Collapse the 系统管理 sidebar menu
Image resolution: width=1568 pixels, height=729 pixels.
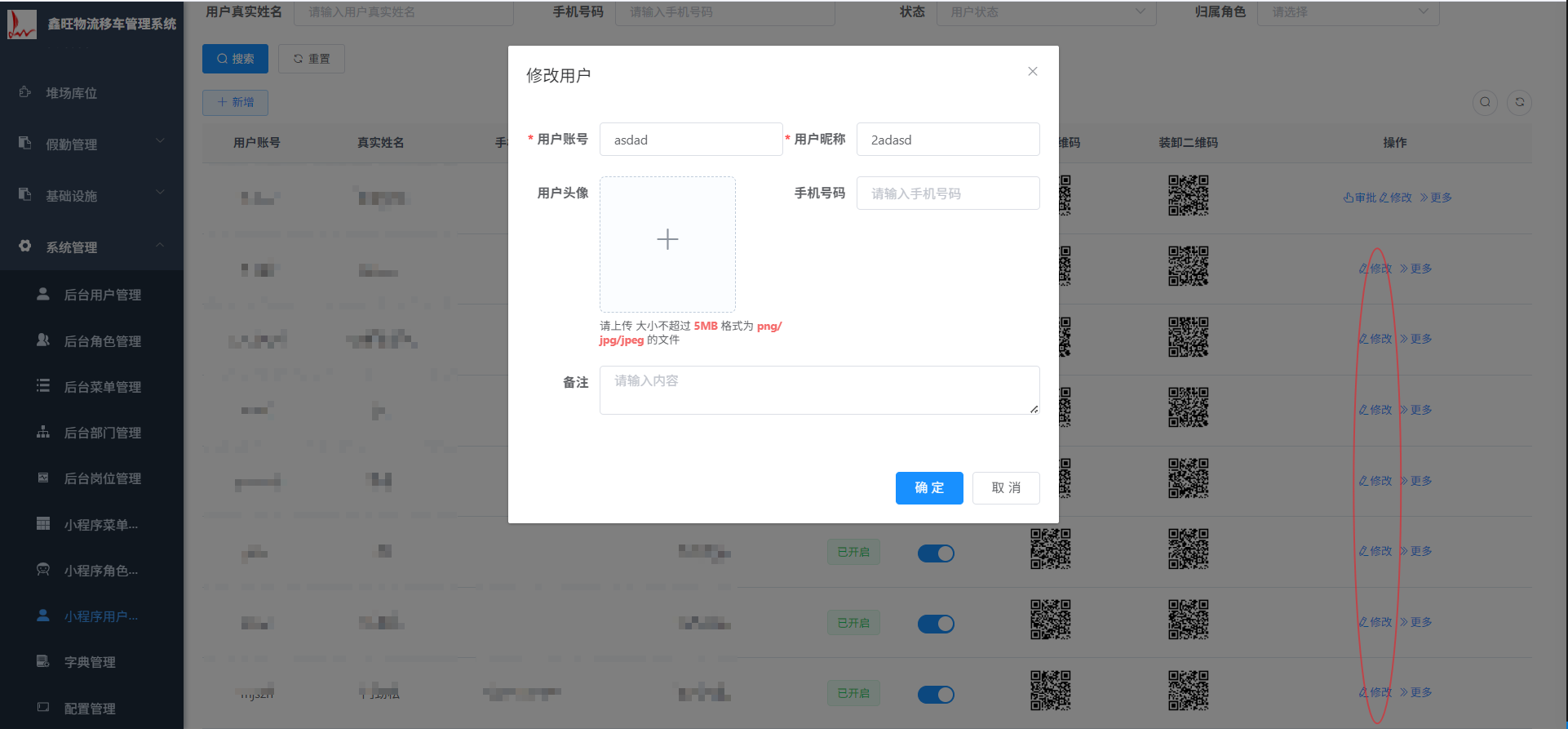(91, 247)
